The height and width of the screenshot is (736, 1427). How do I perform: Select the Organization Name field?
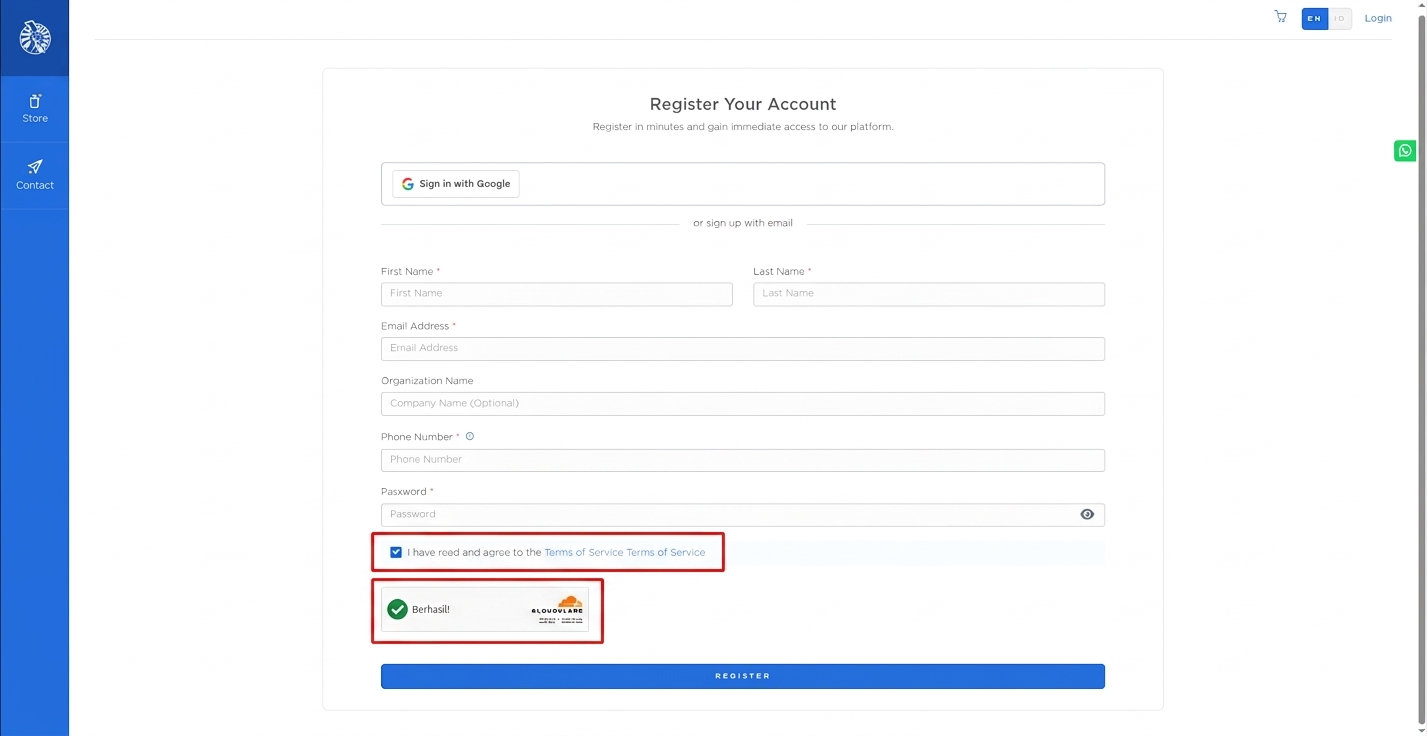point(743,404)
